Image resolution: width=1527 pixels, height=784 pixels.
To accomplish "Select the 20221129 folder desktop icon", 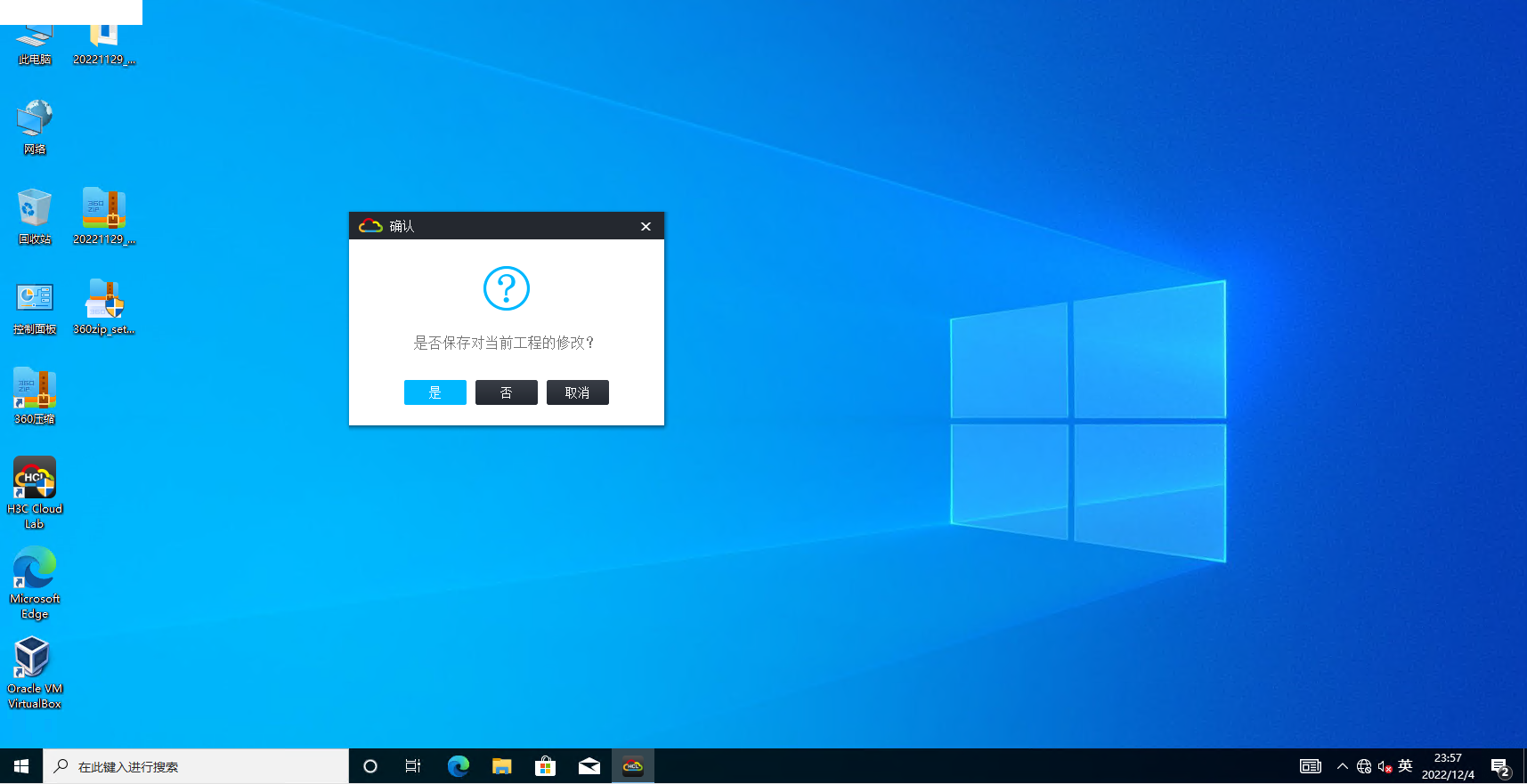I will (104, 44).
